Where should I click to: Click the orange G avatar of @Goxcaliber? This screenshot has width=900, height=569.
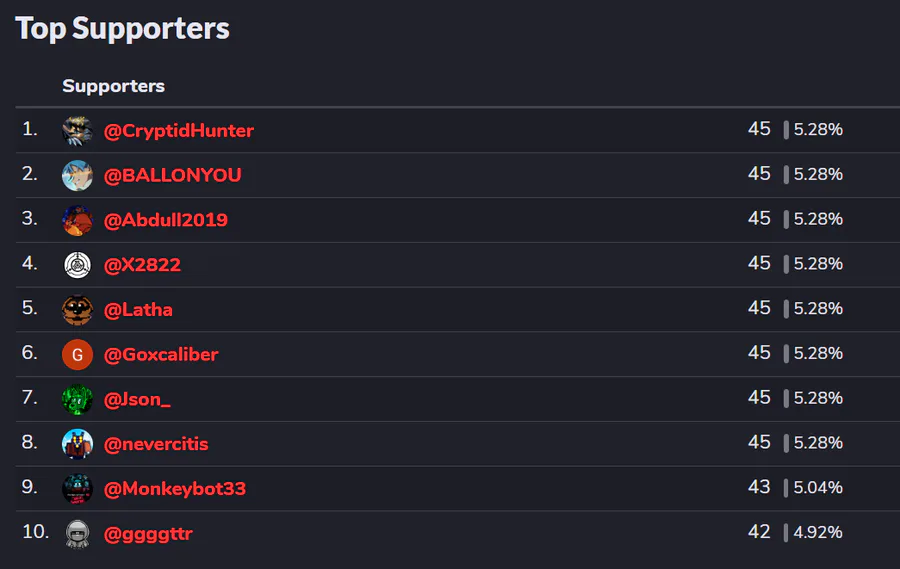(x=77, y=354)
